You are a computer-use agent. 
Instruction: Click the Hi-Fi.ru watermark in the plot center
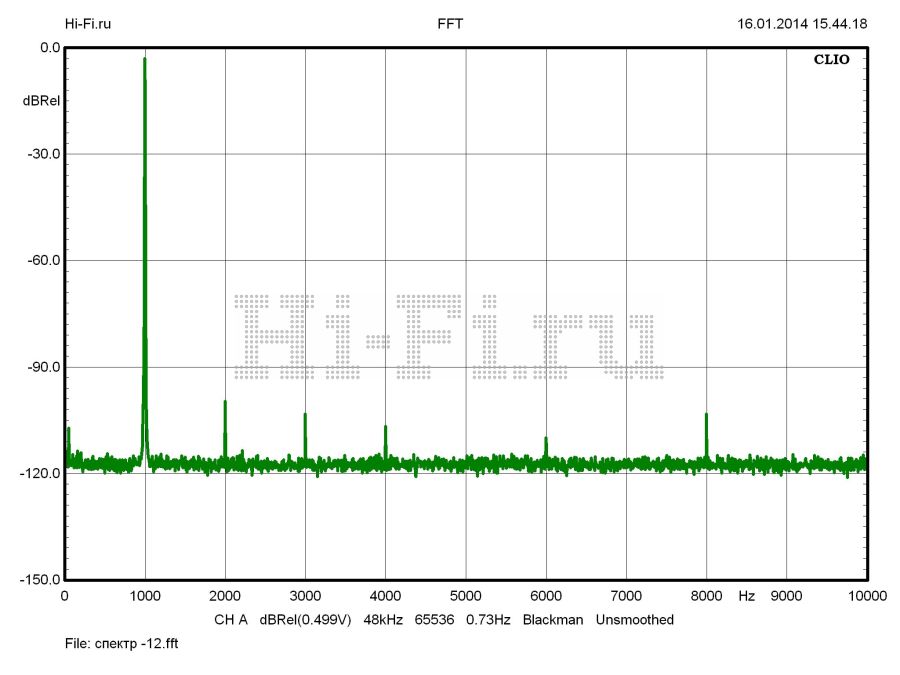tap(449, 337)
